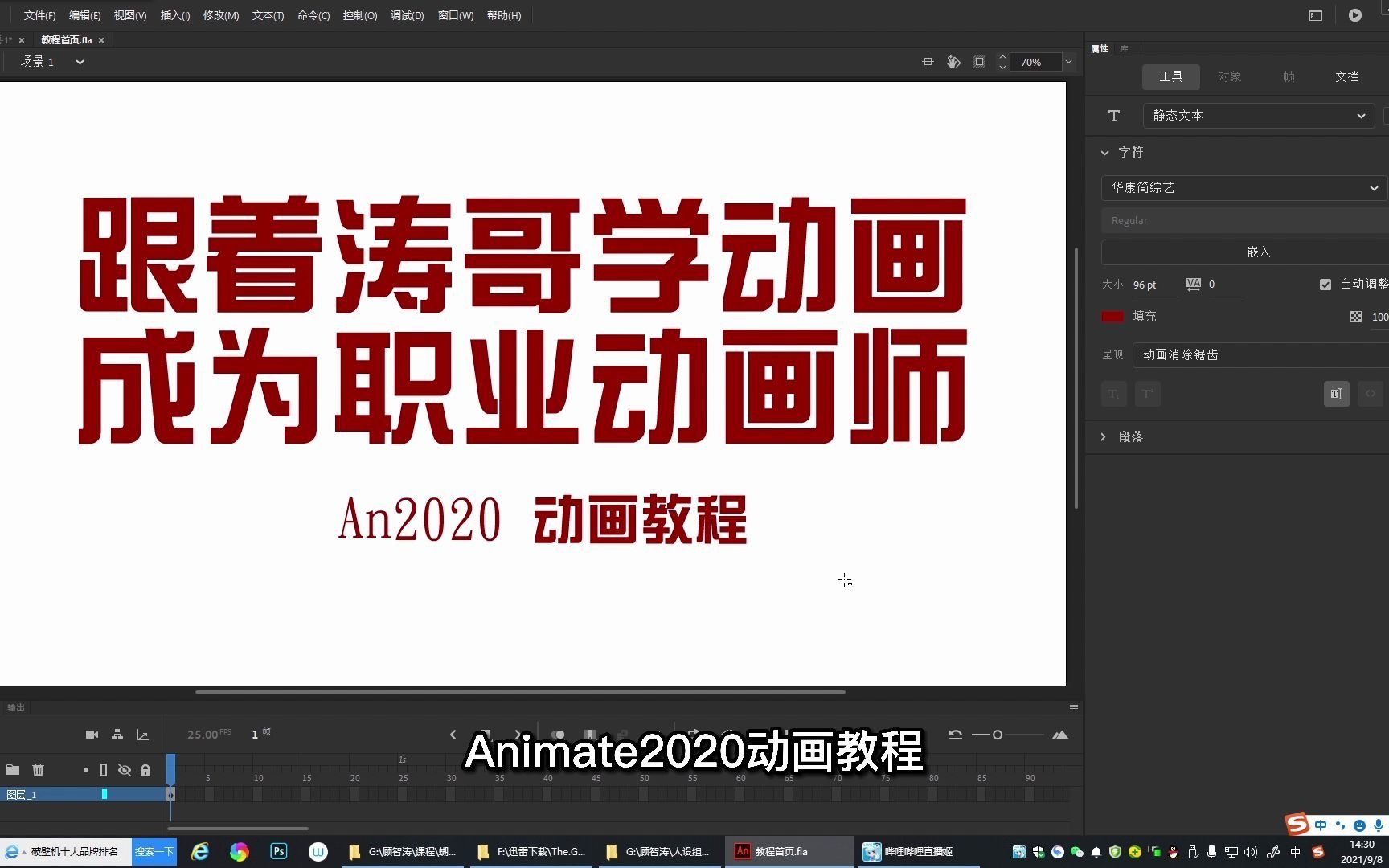Step forward one frame in timeline
Image resolution: width=1389 pixels, height=868 pixels.
[x=518, y=735]
